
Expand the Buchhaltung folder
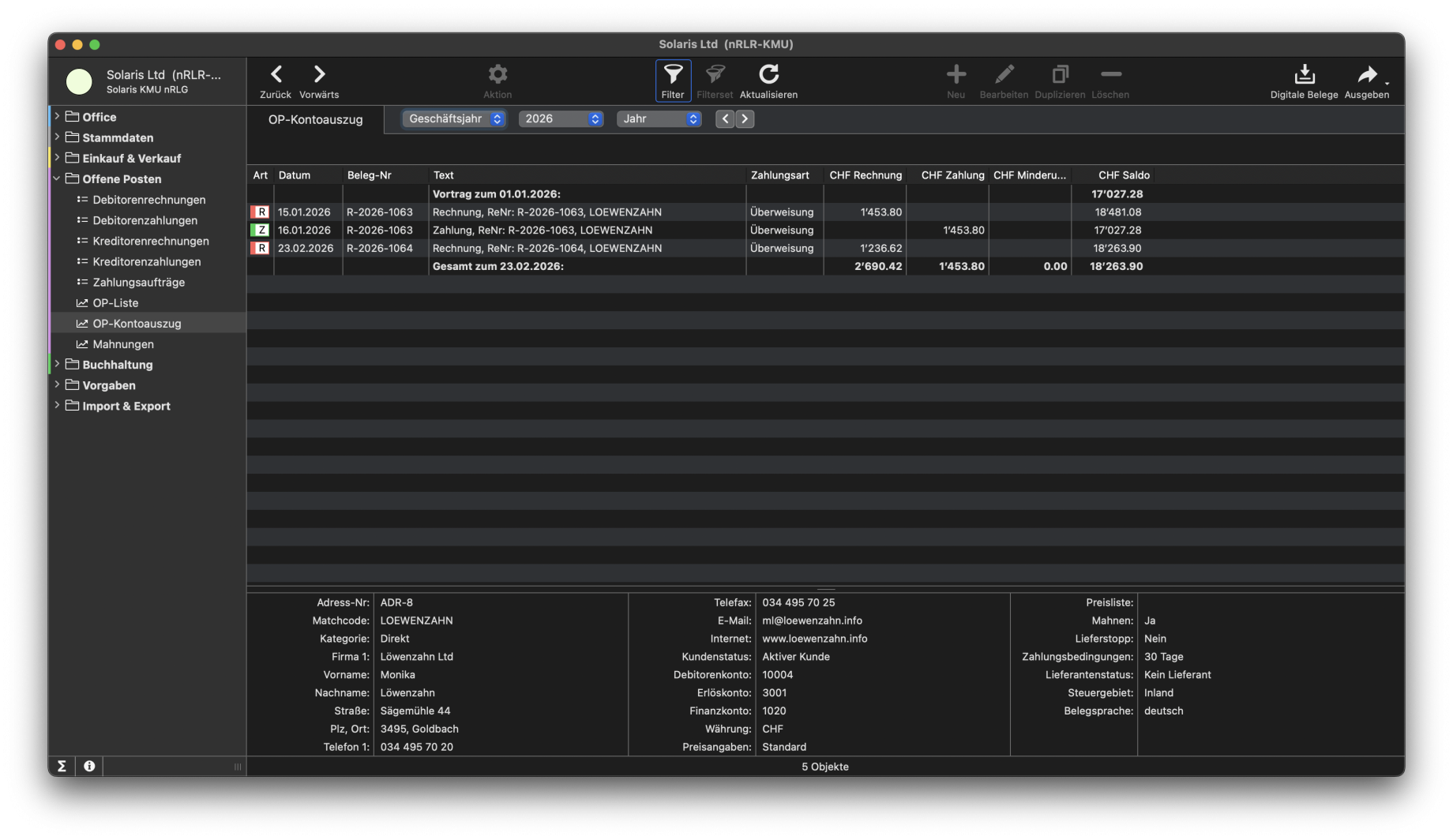click(x=57, y=364)
